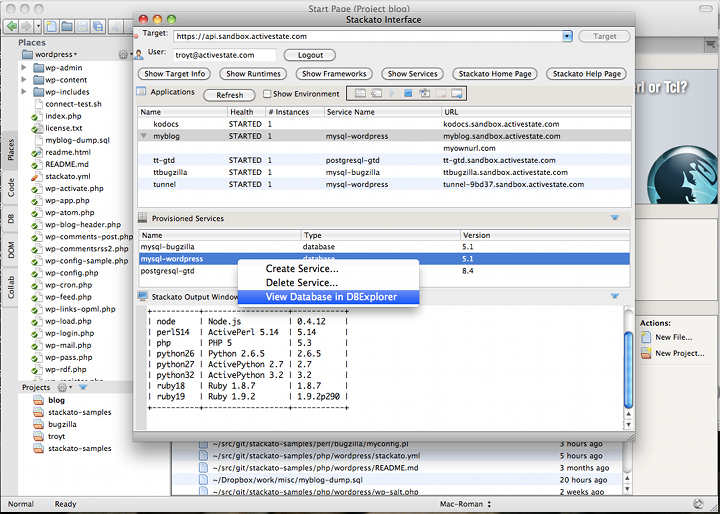Click the New File toolbar icon
The width and height of the screenshot is (720, 514).
pos(51,26)
